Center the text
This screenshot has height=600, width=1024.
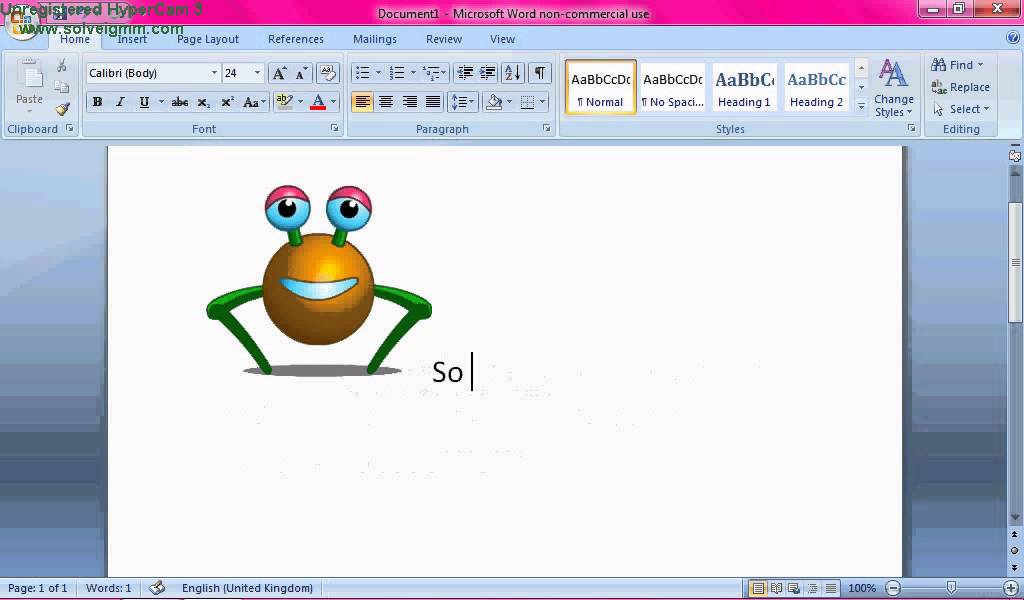pos(386,102)
